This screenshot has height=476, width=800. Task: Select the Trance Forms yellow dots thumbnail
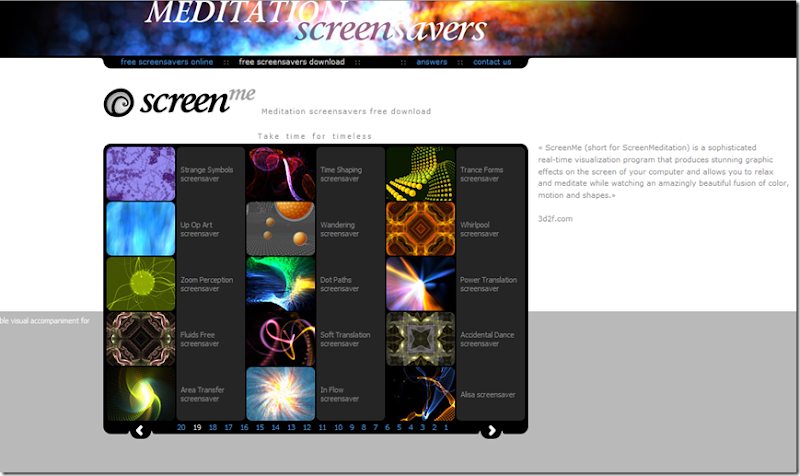[420, 173]
